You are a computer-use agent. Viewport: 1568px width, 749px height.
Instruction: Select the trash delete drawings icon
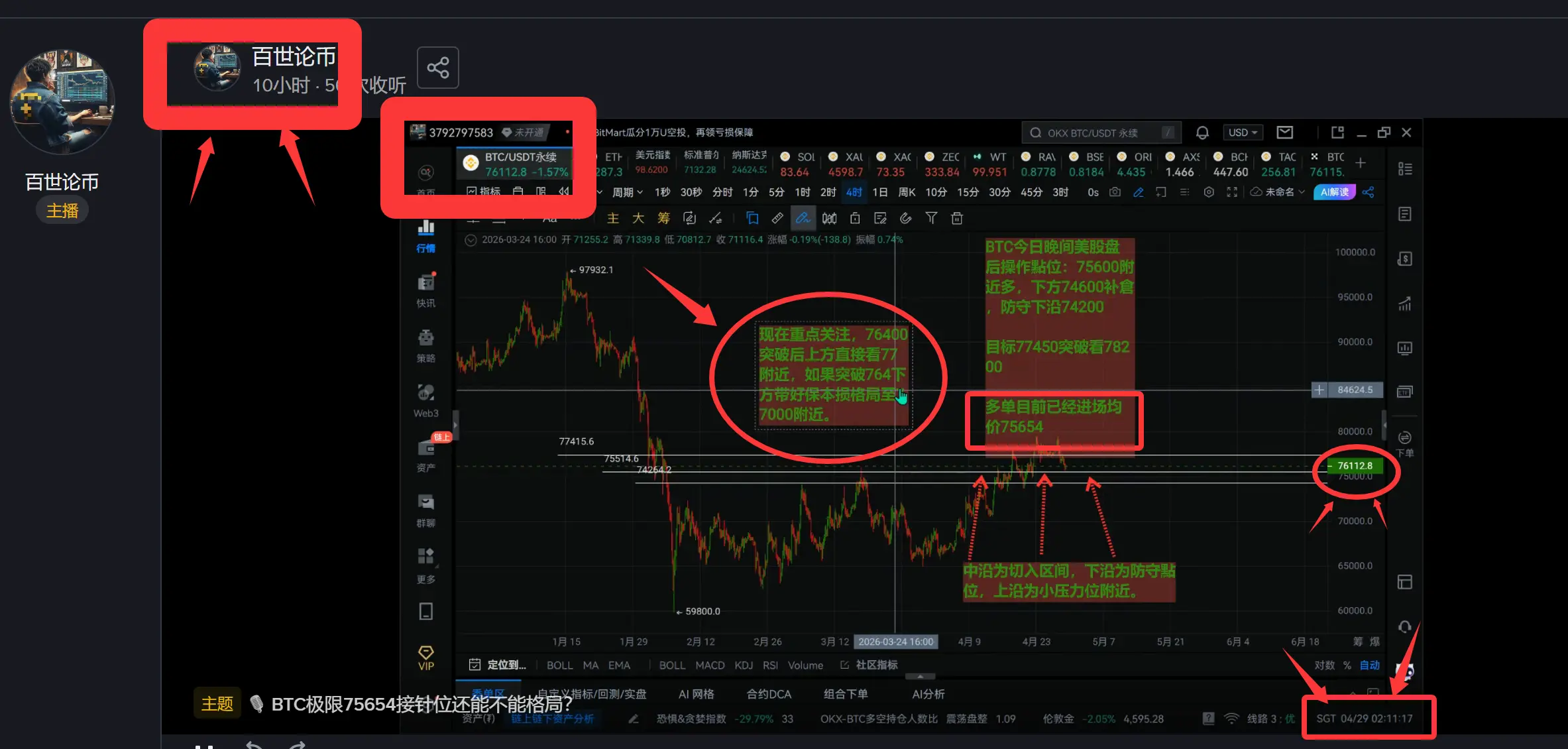956,218
